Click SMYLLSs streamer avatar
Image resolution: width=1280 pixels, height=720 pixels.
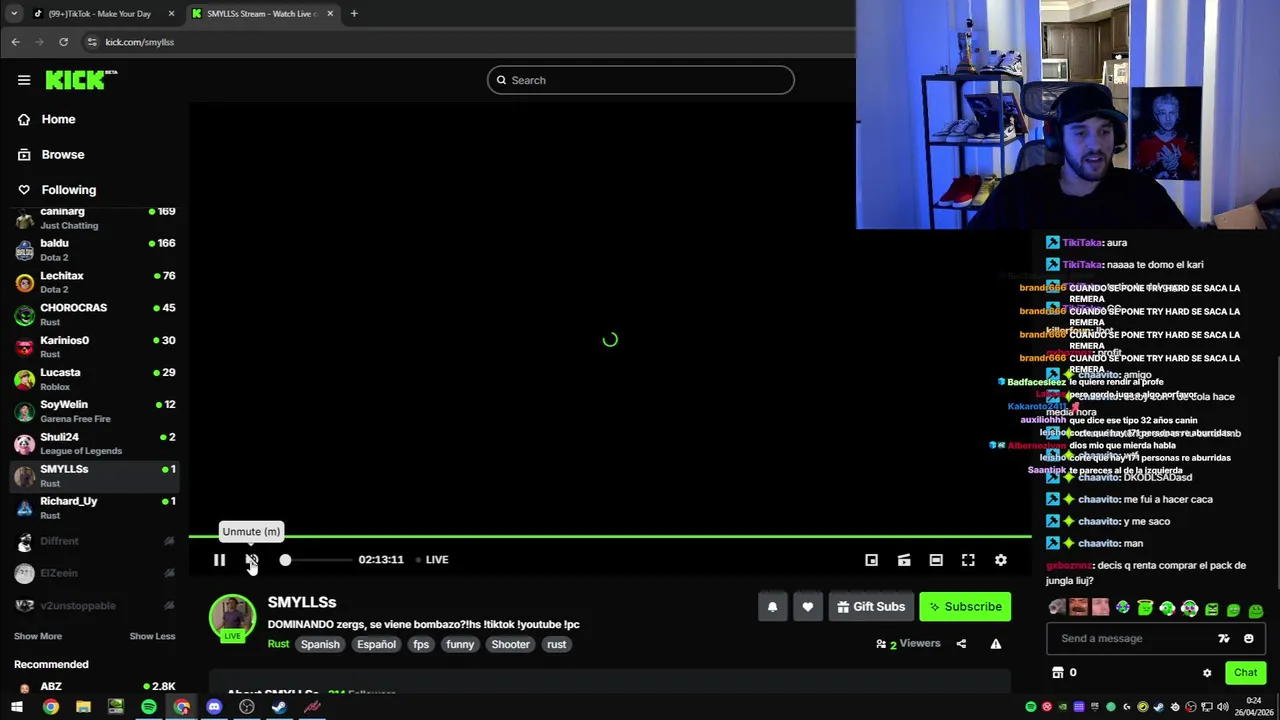[x=232, y=617]
